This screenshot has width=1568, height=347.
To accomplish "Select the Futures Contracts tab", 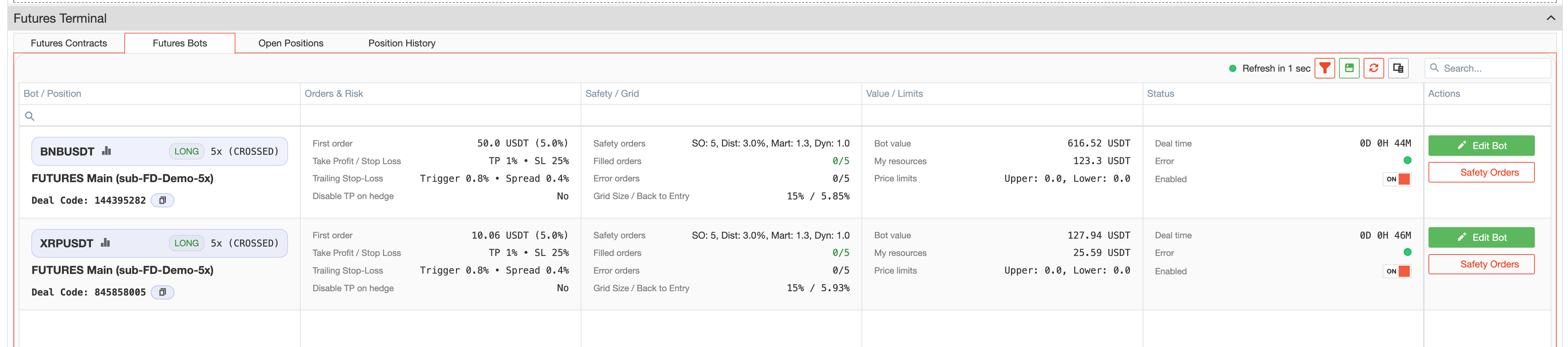I will point(69,43).
